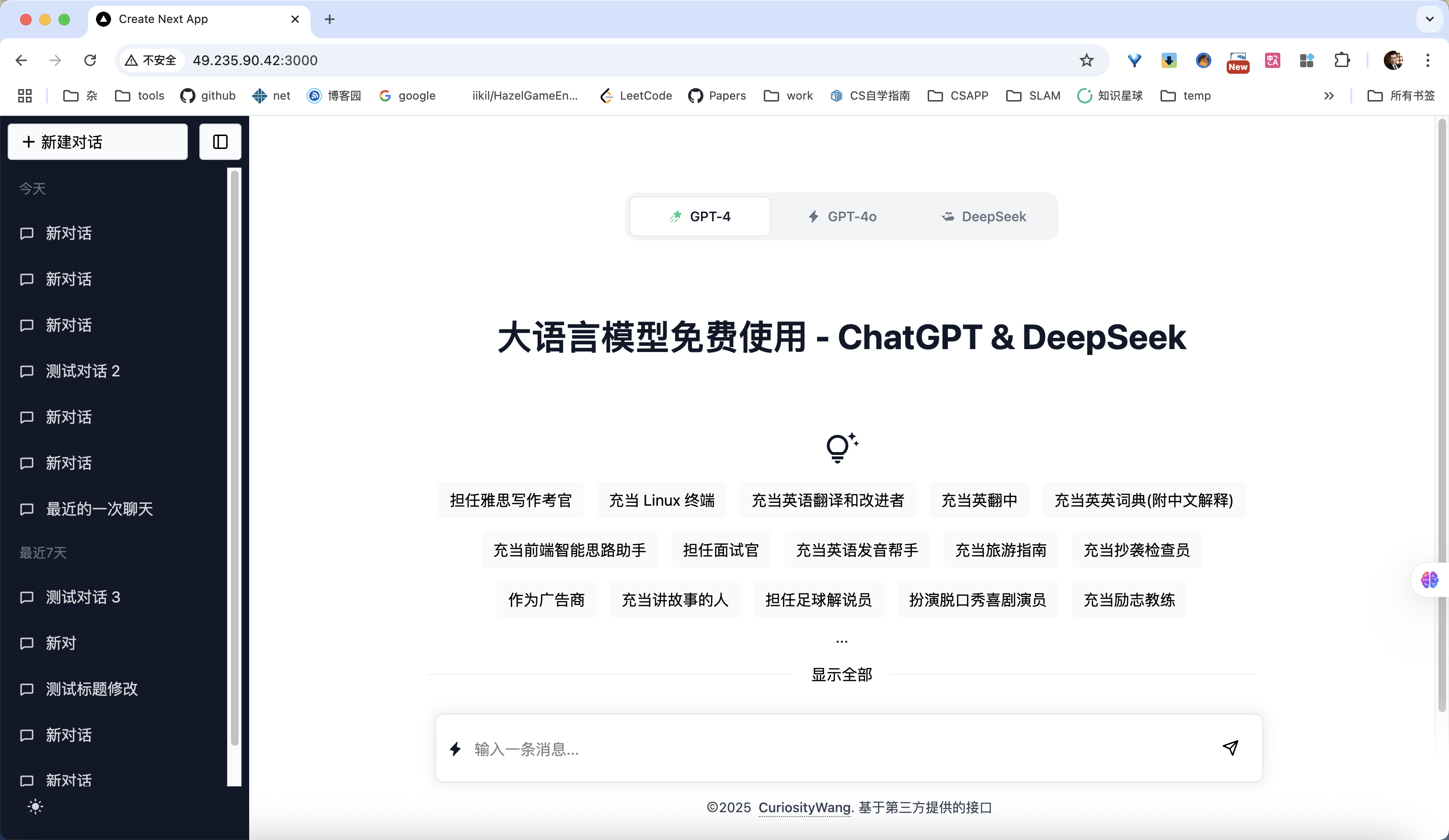Image resolution: width=1449 pixels, height=840 pixels.
Task: Open the tab search dropdown arrow
Action: tap(1429, 19)
